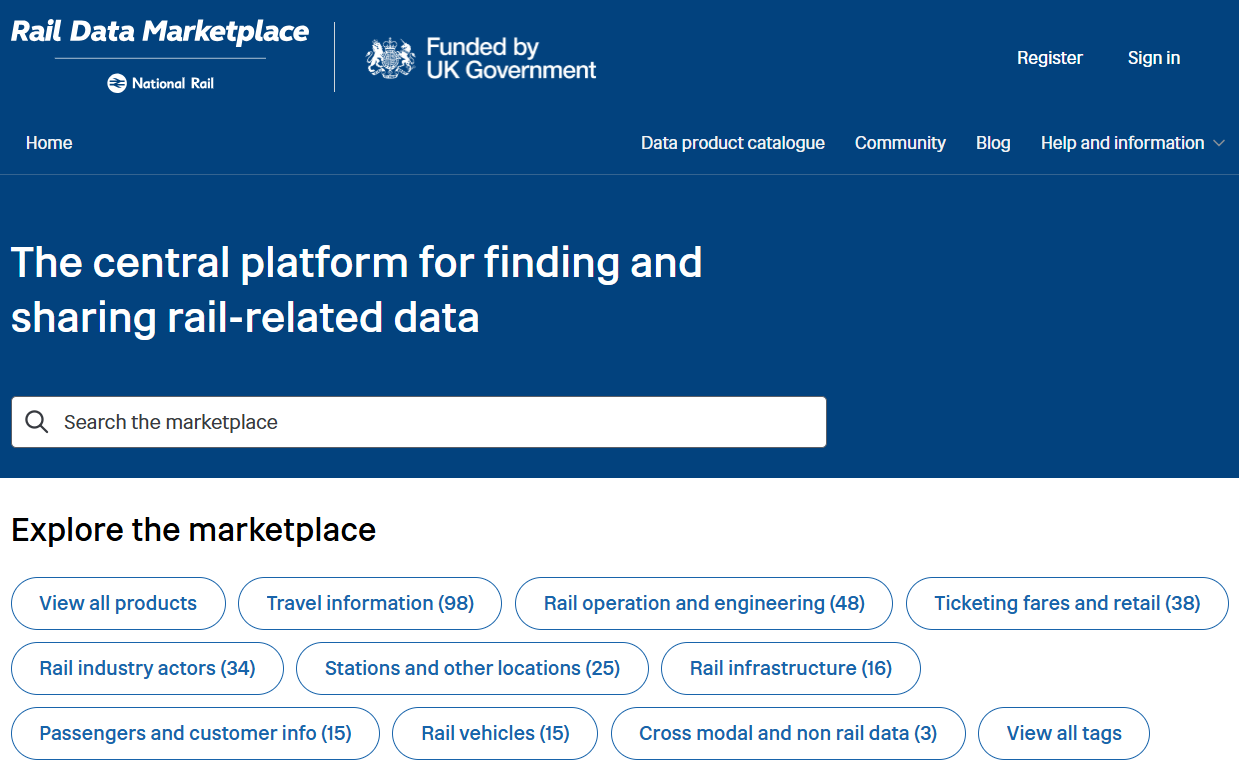Image resolution: width=1239 pixels, height=779 pixels.
Task: Browse Ticketing fares and retail data
Action: (1066, 603)
